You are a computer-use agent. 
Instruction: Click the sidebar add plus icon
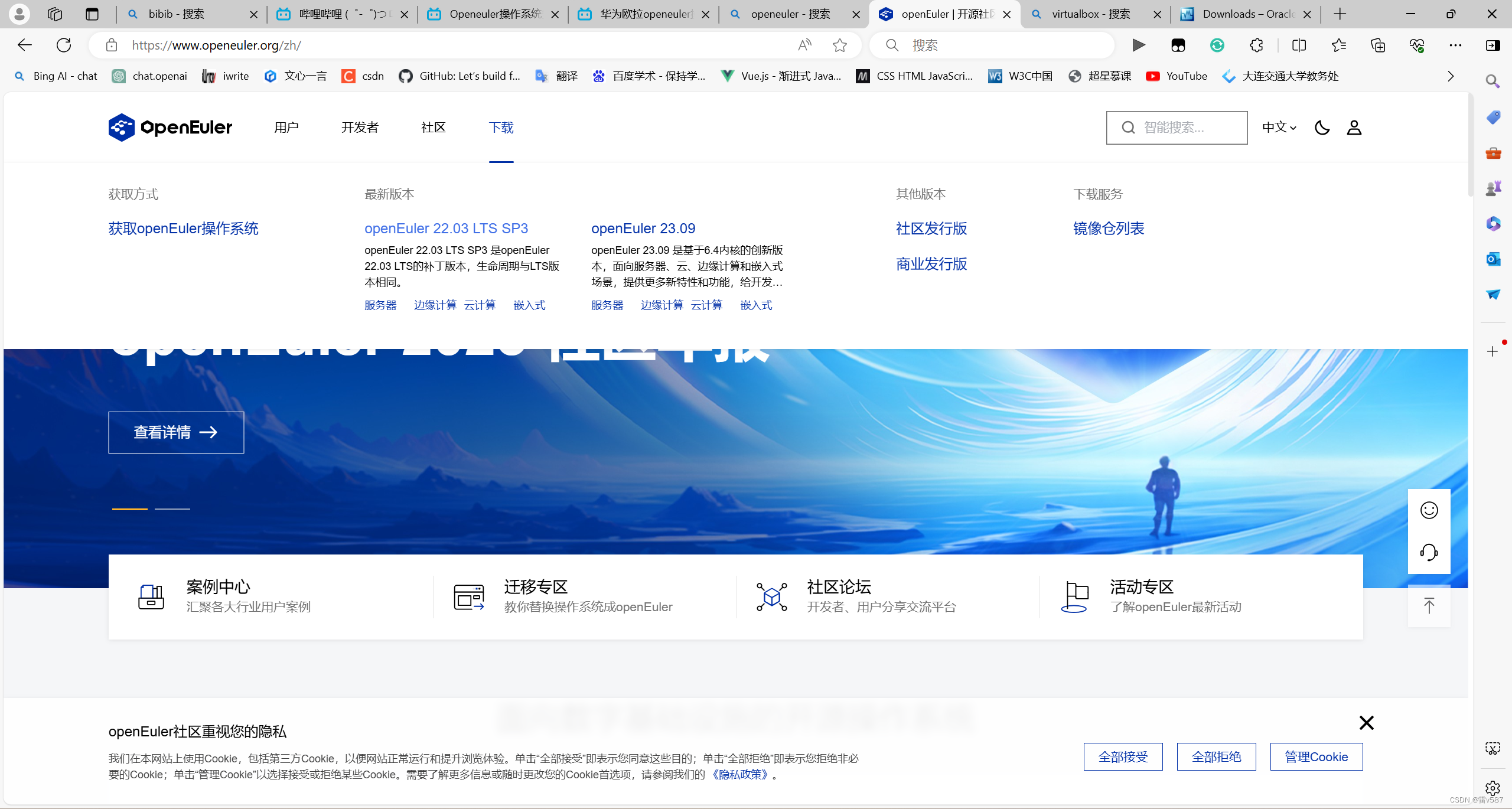1493,351
